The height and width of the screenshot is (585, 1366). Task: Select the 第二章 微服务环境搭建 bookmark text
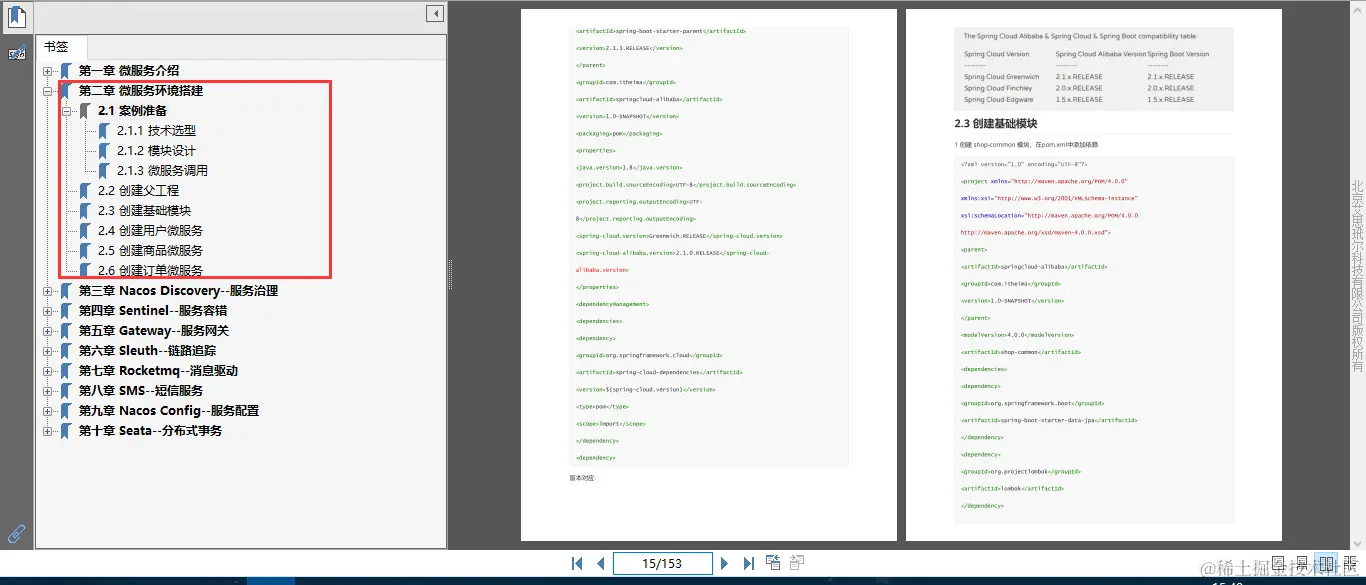click(141, 91)
